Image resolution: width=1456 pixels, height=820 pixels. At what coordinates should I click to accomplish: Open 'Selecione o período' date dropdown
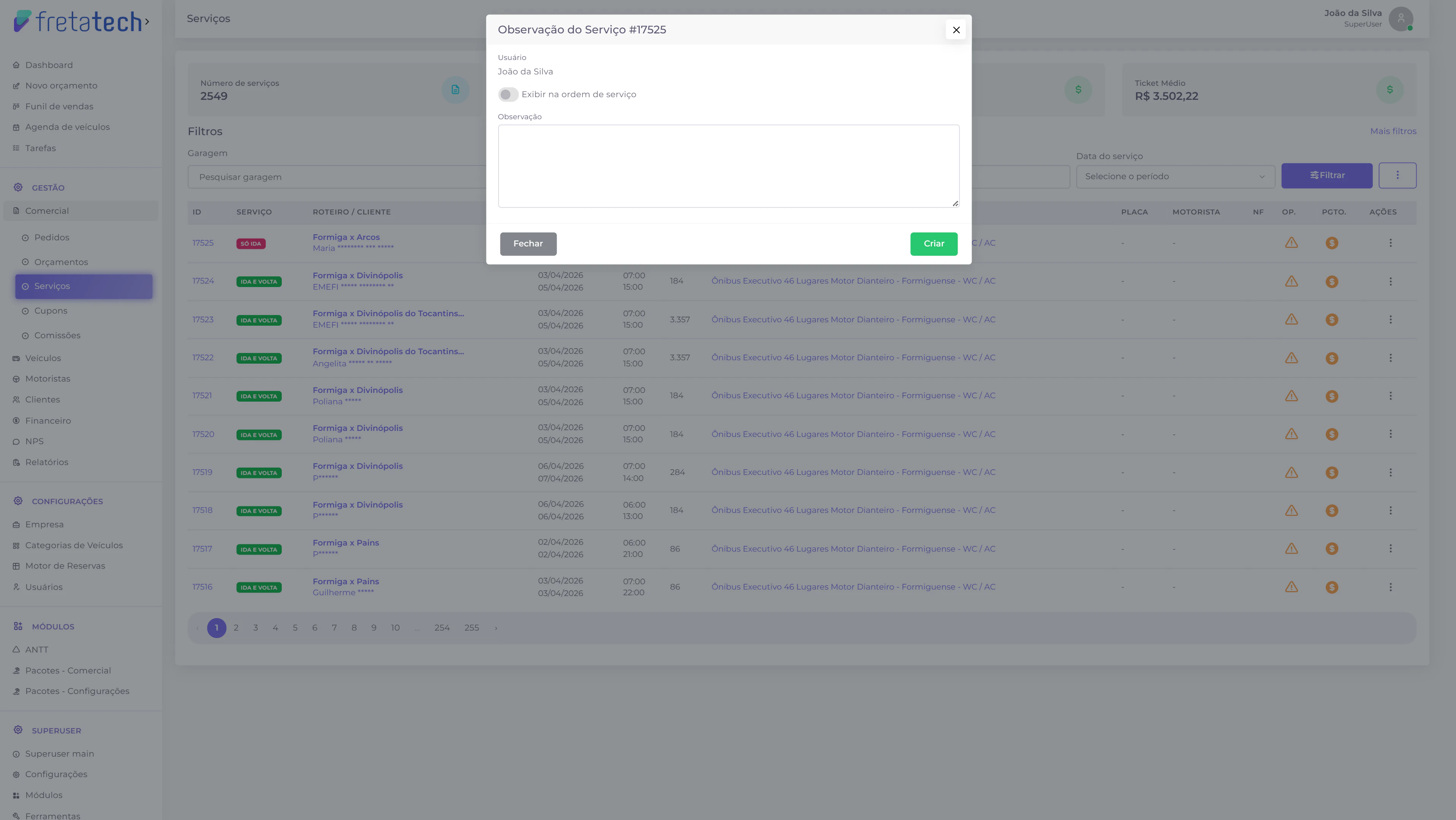tap(1175, 176)
